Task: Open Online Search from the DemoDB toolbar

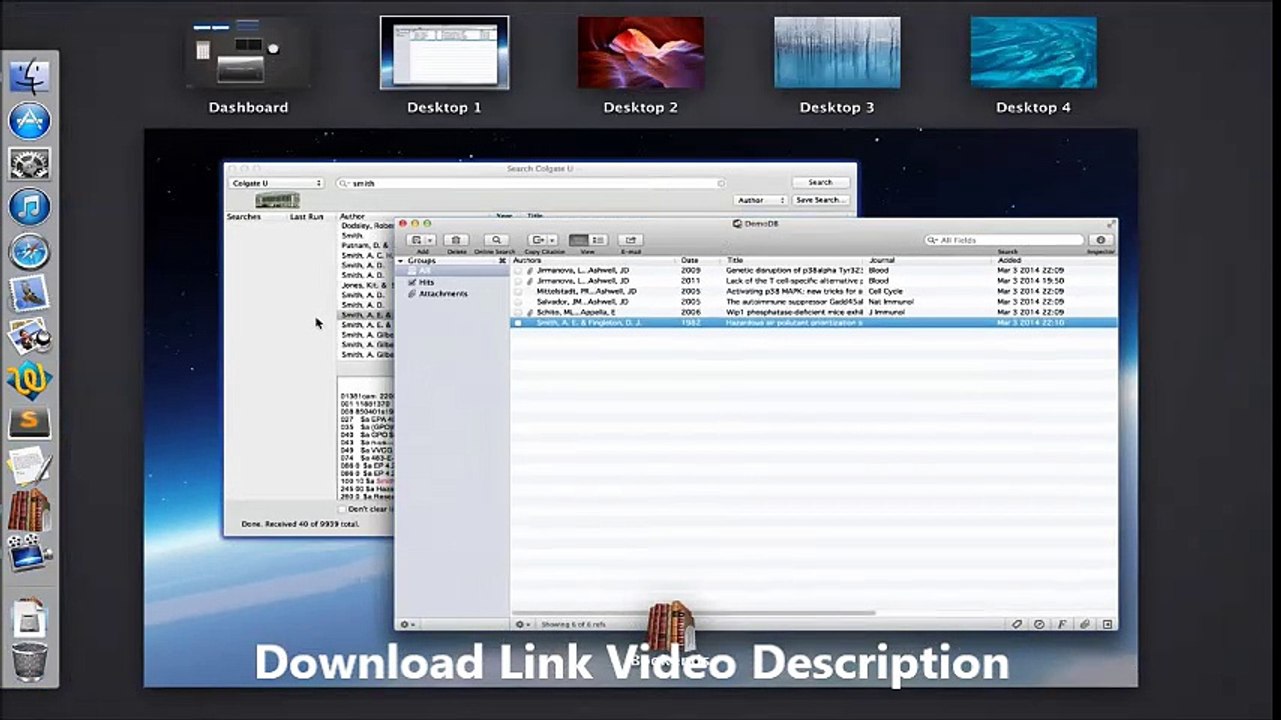Action: click(x=495, y=240)
